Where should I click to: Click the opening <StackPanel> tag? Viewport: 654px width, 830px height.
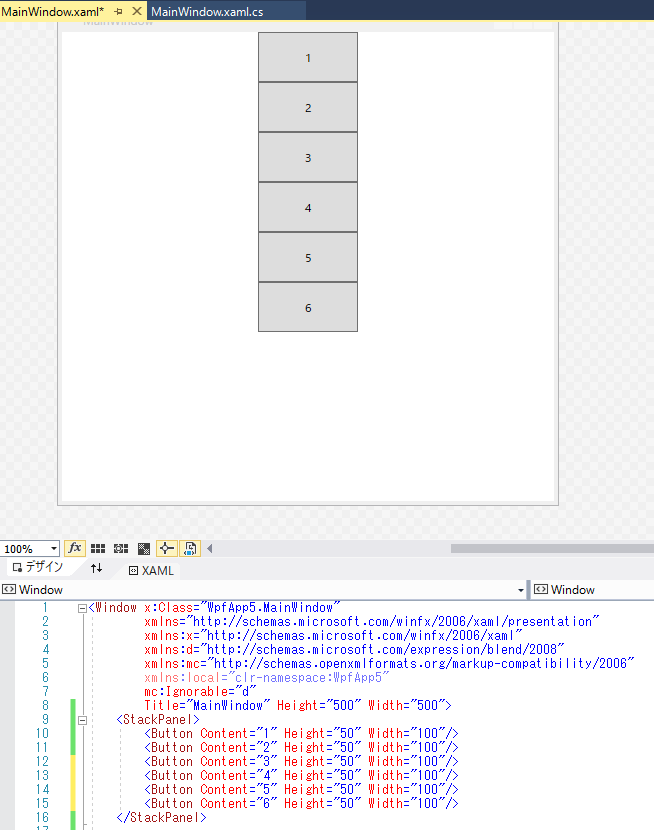158,720
